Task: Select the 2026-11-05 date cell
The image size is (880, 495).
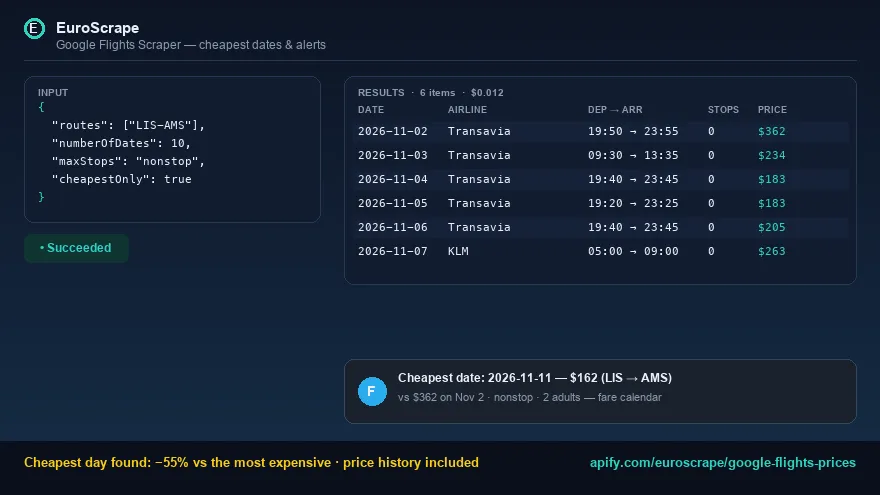Action: pos(393,203)
